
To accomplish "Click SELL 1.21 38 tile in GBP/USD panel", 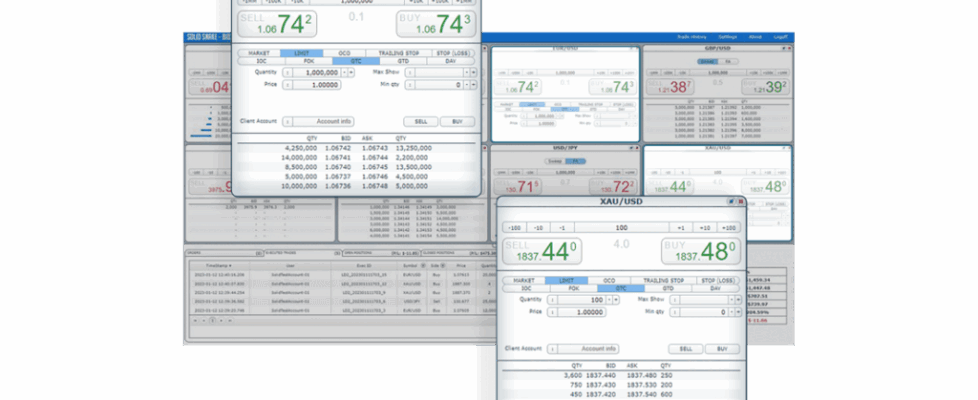I will [669, 87].
